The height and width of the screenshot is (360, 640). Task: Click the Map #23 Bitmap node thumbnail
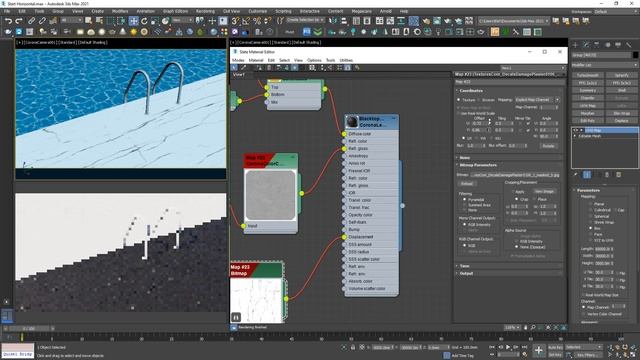[257, 300]
